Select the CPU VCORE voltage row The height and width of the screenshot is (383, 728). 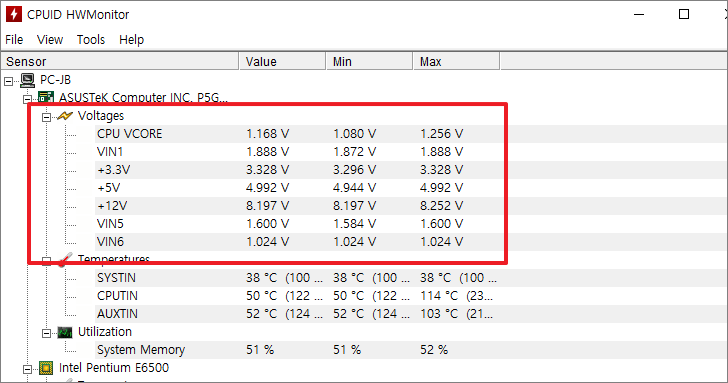(x=297, y=134)
